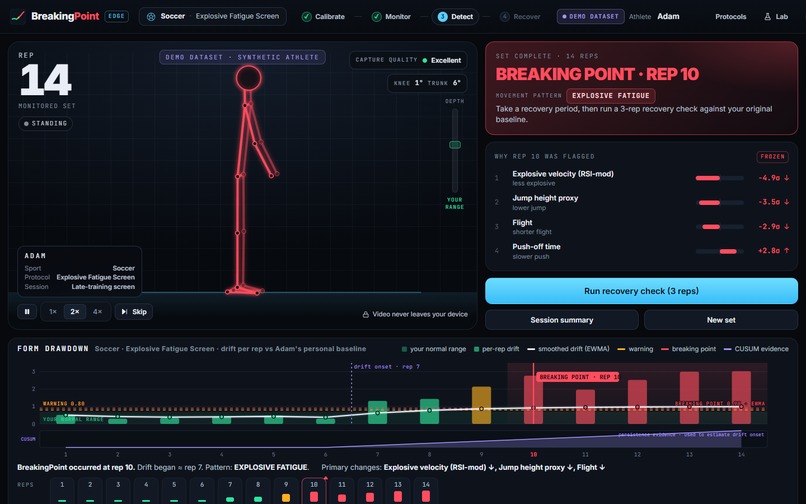Set playback speed to 4×
Viewport: 806px width, 504px height.
click(x=97, y=312)
